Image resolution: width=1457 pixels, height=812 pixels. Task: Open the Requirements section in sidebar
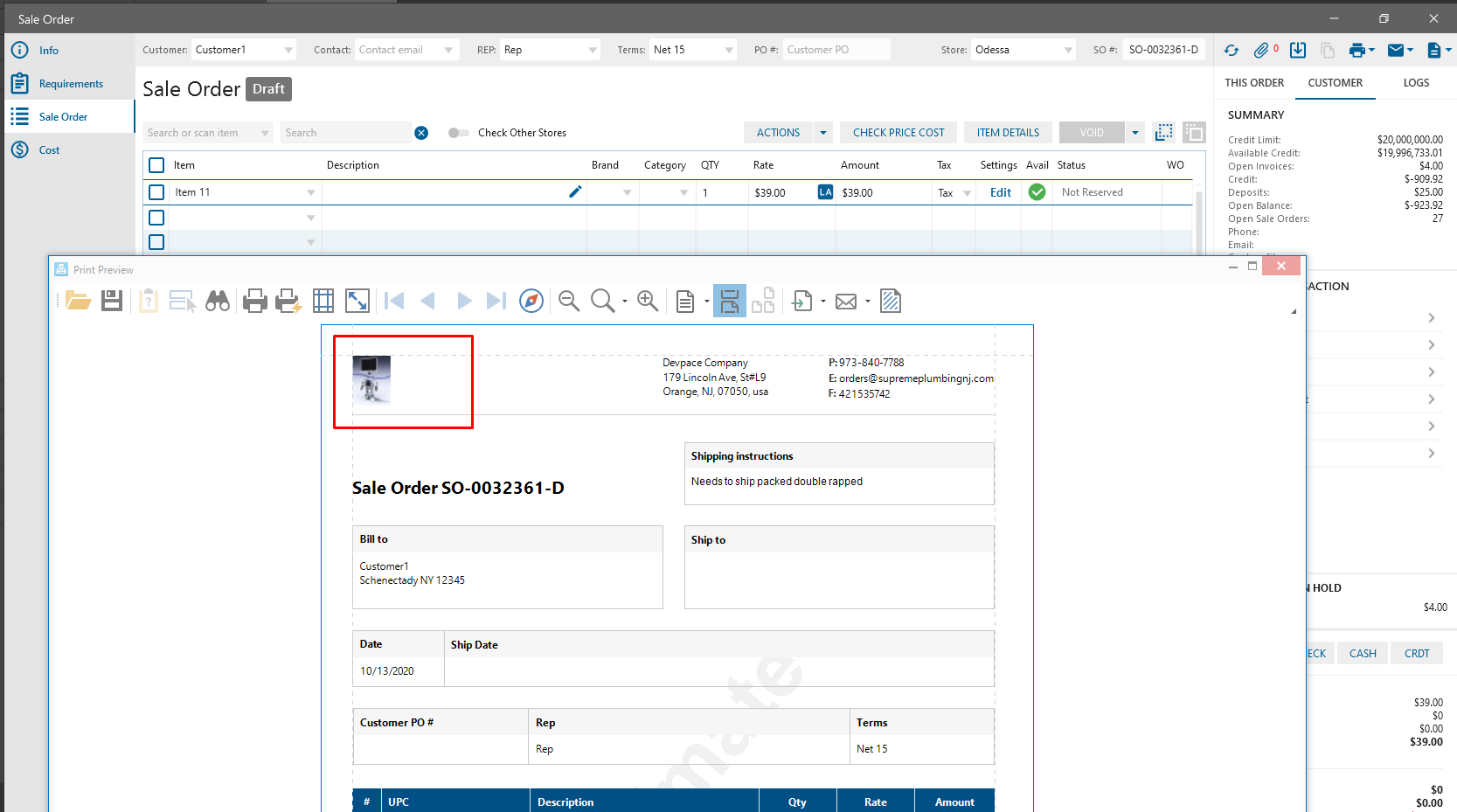(71, 84)
